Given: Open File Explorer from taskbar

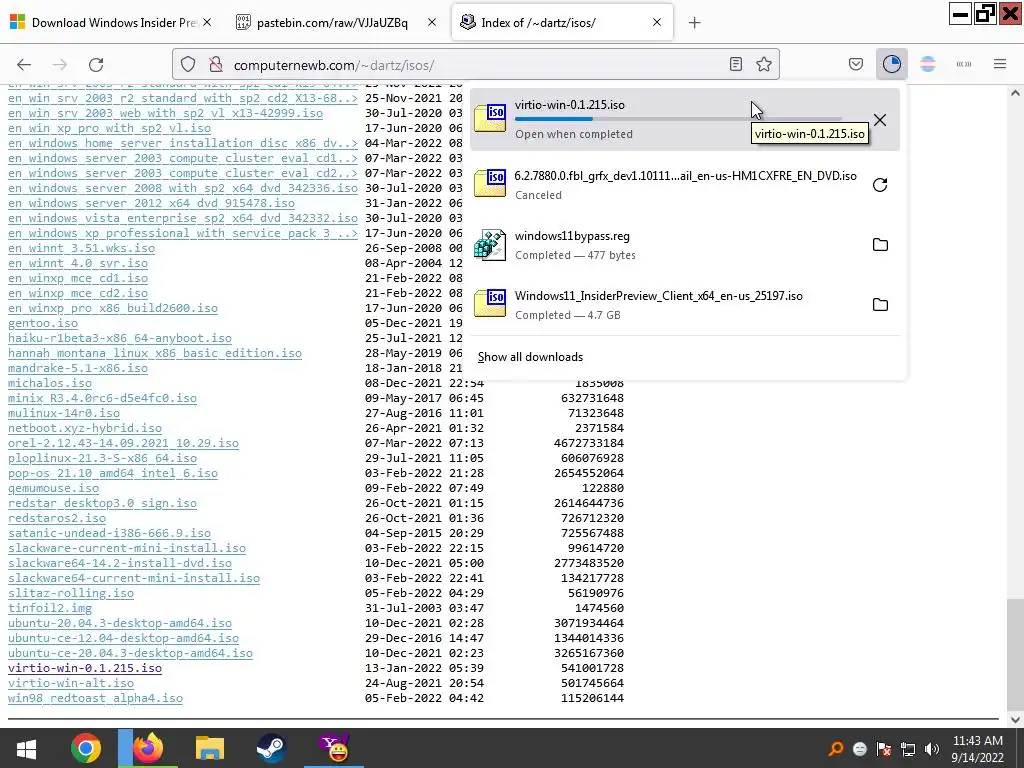Looking at the screenshot, I should [x=210, y=748].
